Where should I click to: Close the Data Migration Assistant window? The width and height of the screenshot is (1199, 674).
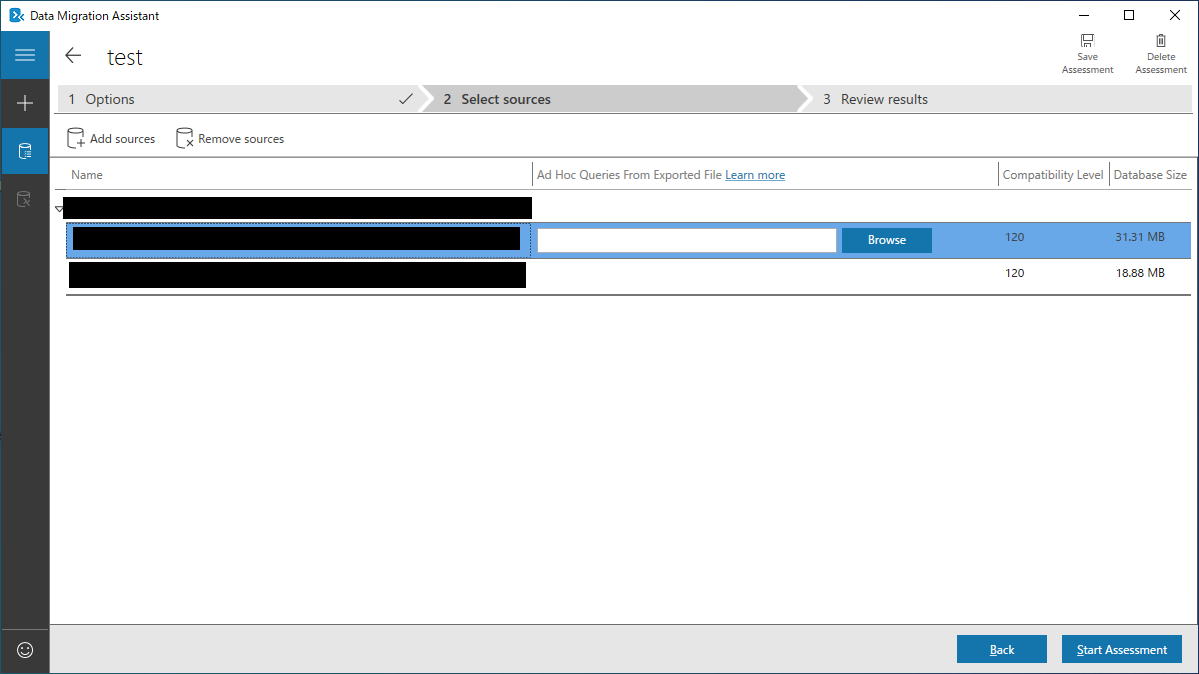[1175, 15]
